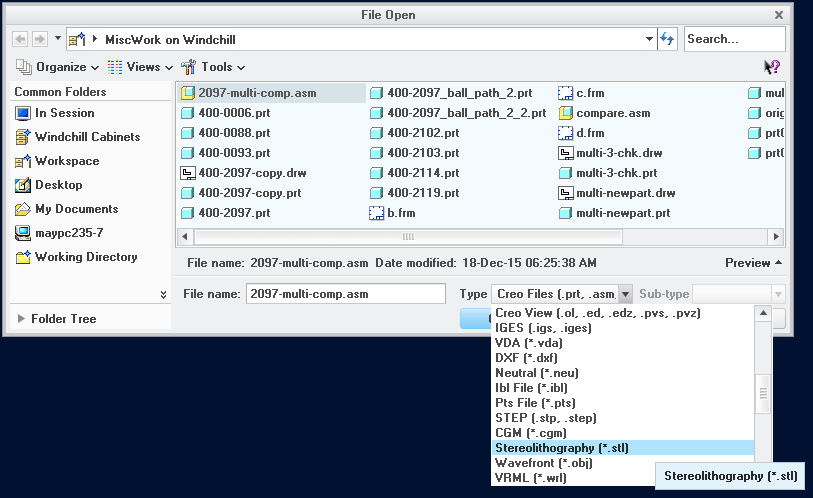Select part file 400-2119.prt
This screenshot has width=813, height=498.
click(x=415, y=193)
